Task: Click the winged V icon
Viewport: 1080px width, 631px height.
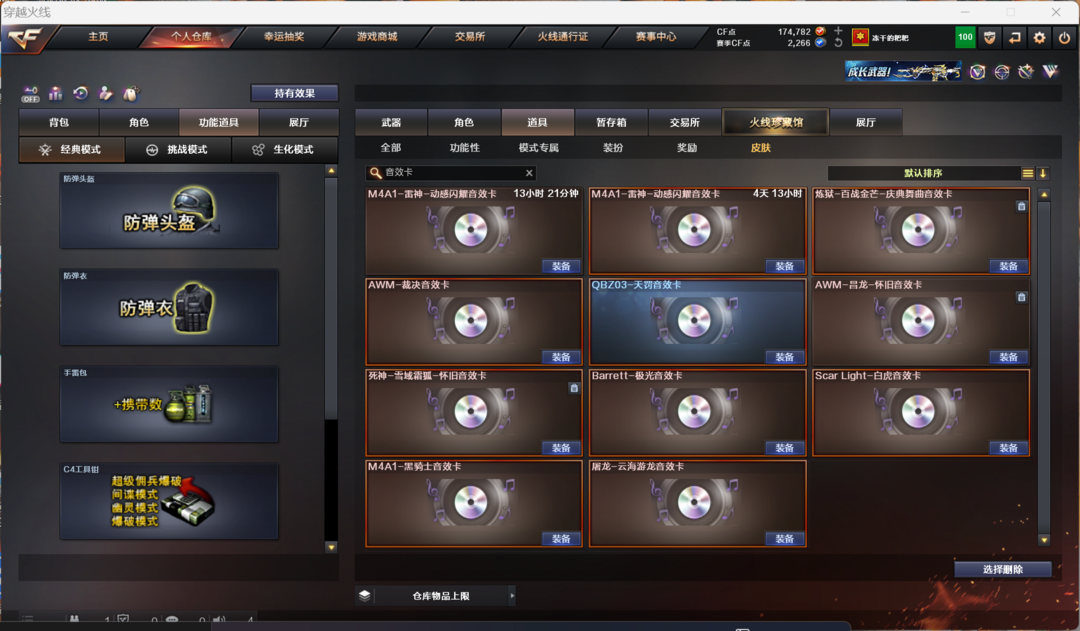Action: [1050, 71]
